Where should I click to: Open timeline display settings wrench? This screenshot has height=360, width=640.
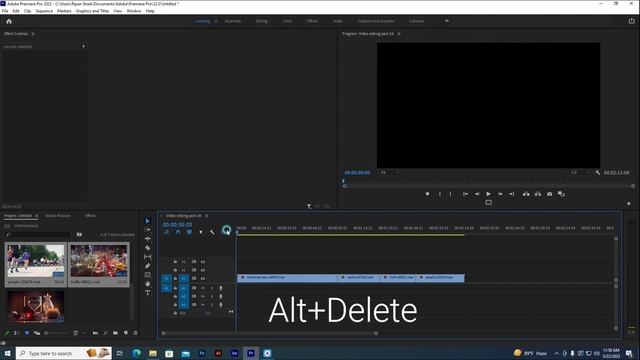(212, 232)
